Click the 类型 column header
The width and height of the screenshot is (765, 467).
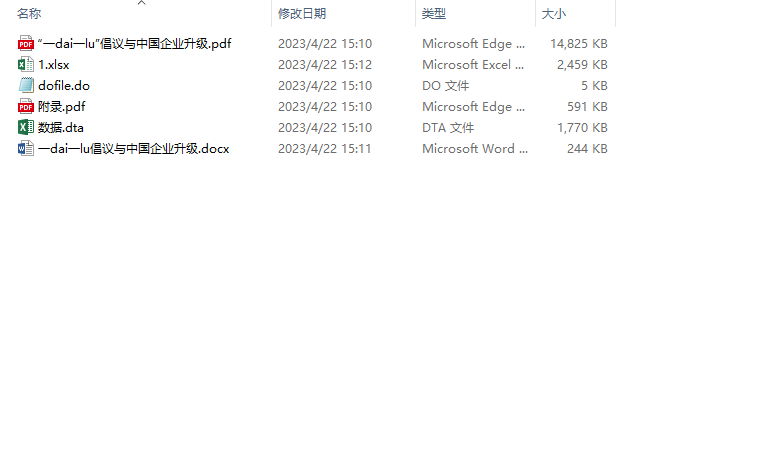point(434,14)
